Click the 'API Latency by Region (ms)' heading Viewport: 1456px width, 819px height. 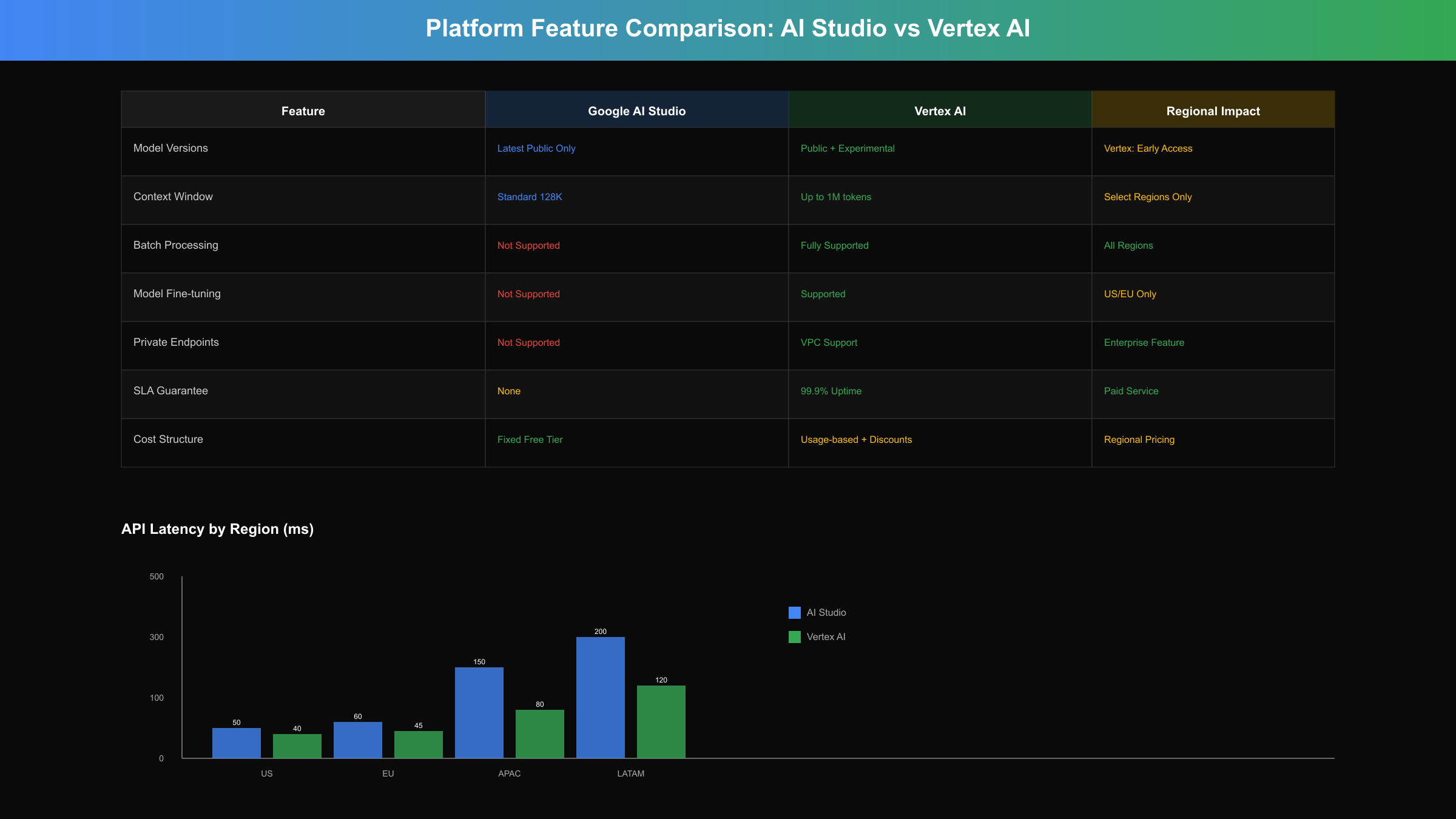[218, 529]
